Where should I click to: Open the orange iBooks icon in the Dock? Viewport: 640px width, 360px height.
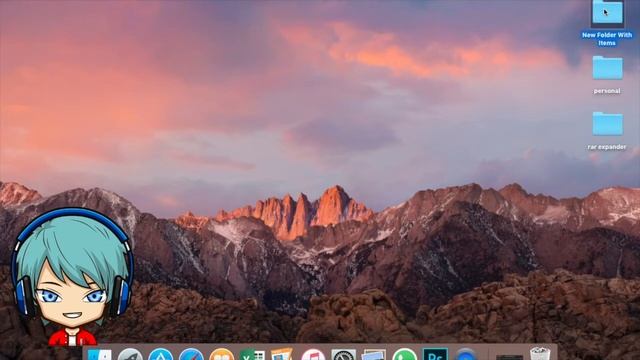click(222, 354)
